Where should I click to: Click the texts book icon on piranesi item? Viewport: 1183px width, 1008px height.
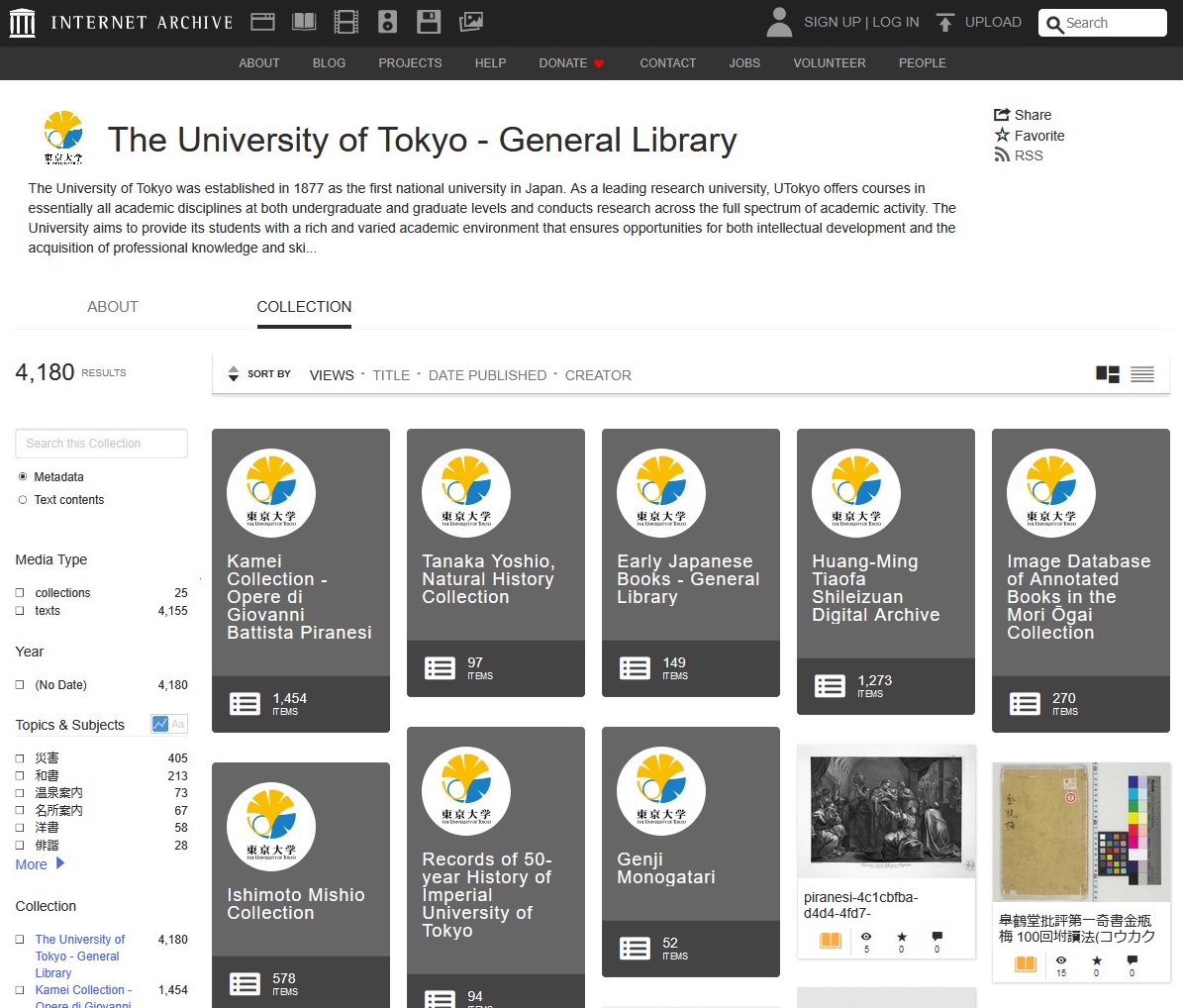pos(831,940)
